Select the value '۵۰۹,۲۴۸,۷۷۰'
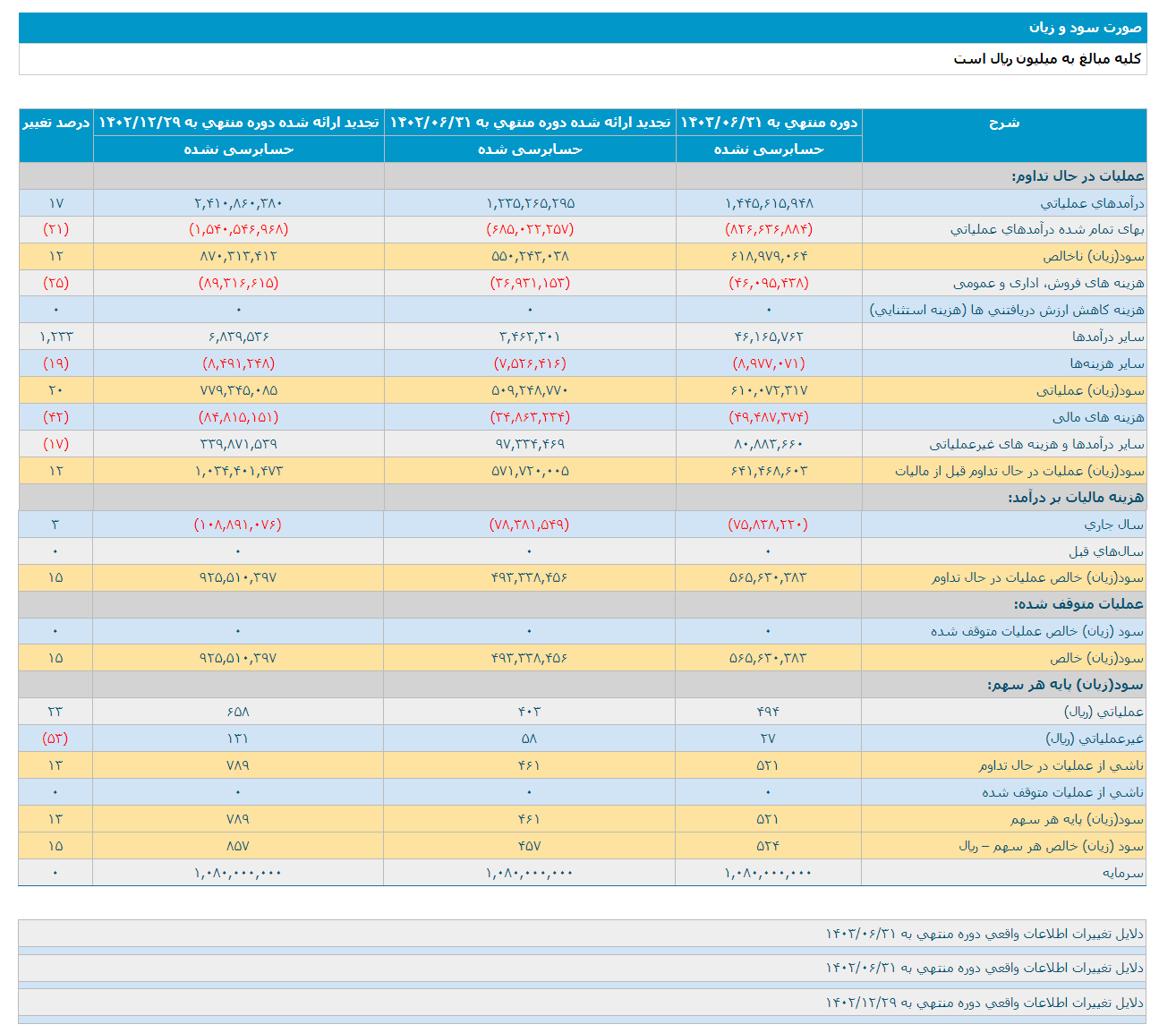Image resolution: width=1176 pixels, height=1033 pixels. coord(530,391)
